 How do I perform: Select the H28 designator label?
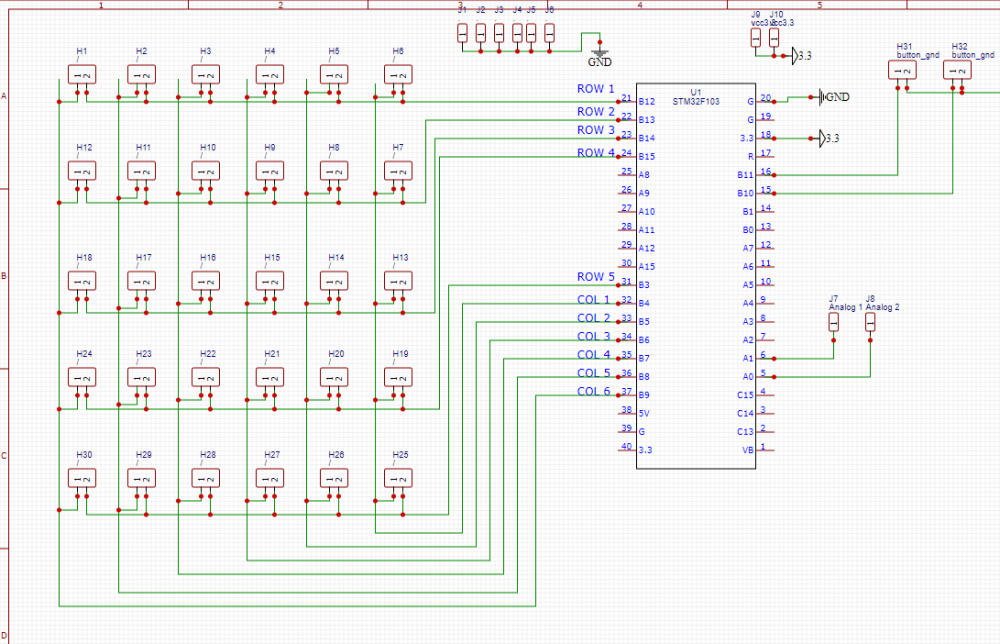tap(208, 455)
